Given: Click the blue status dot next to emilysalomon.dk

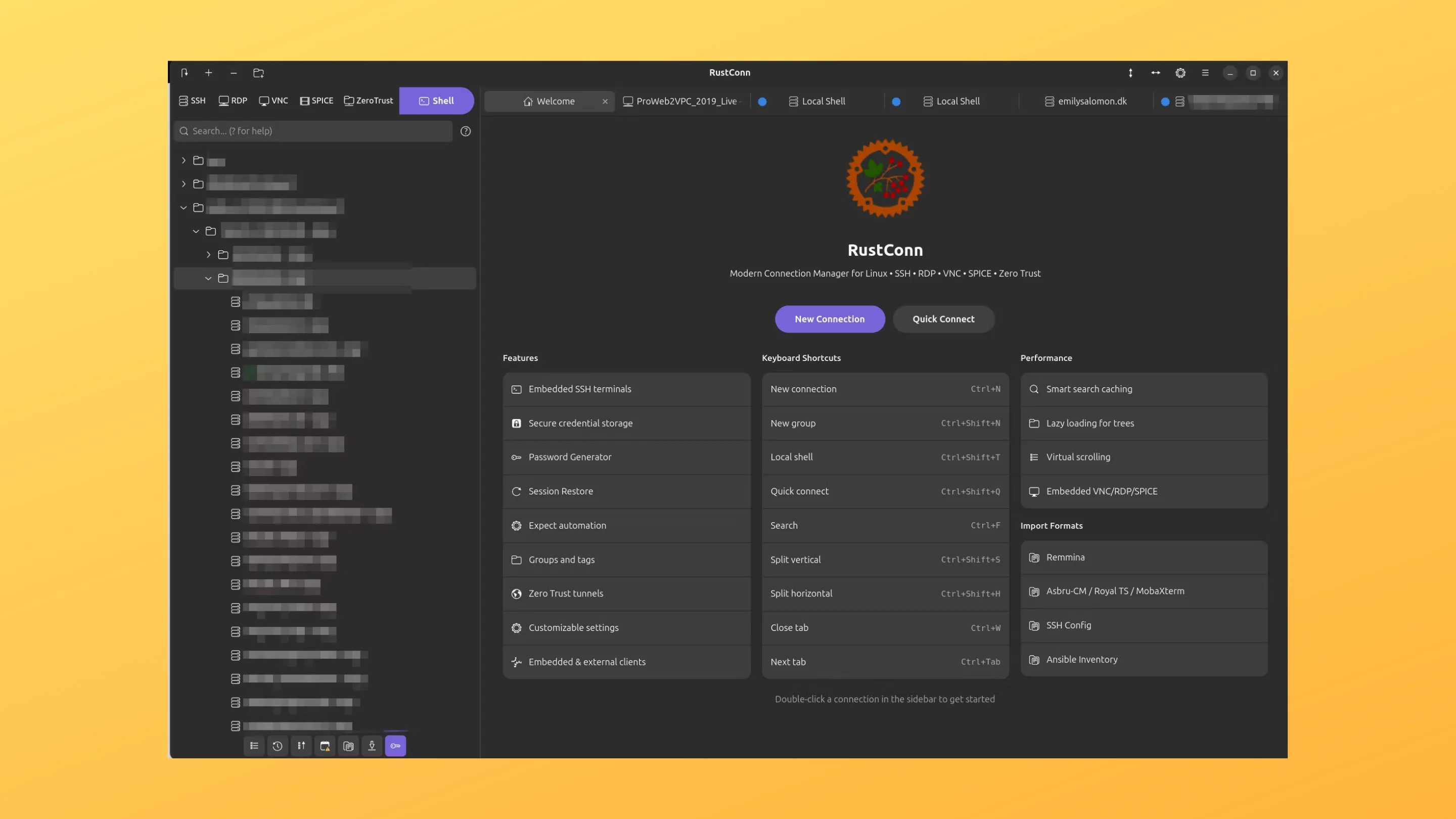Looking at the screenshot, I should [x=1164, y=102].
